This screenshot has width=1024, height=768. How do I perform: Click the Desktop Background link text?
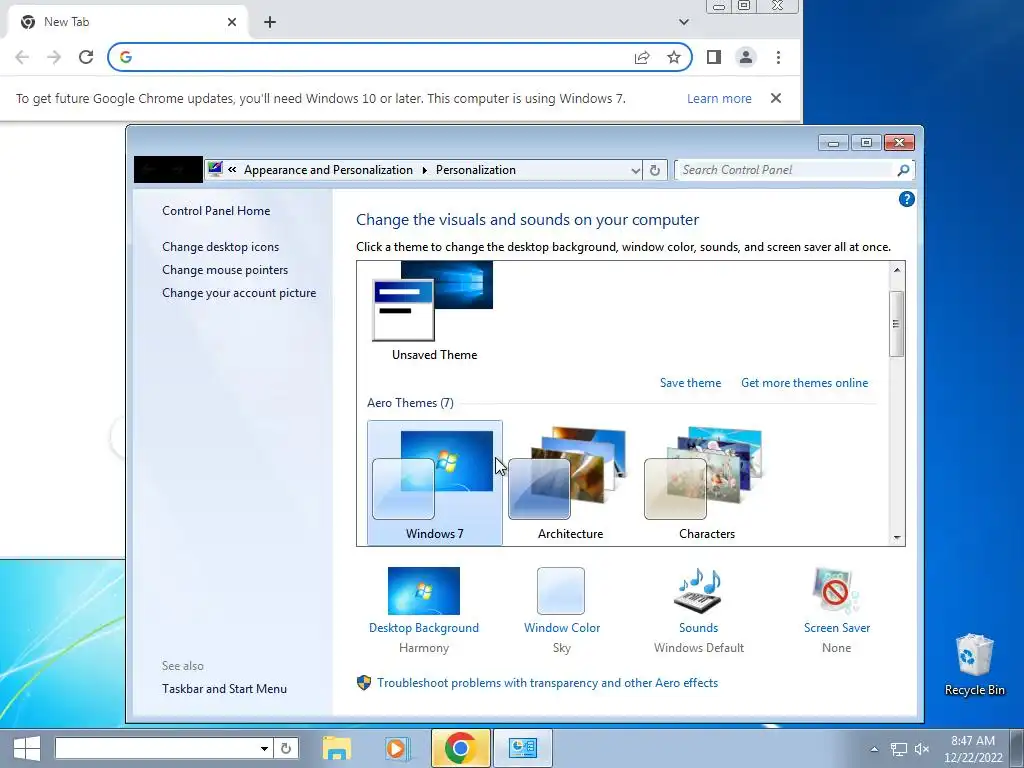tap(424, 628)
